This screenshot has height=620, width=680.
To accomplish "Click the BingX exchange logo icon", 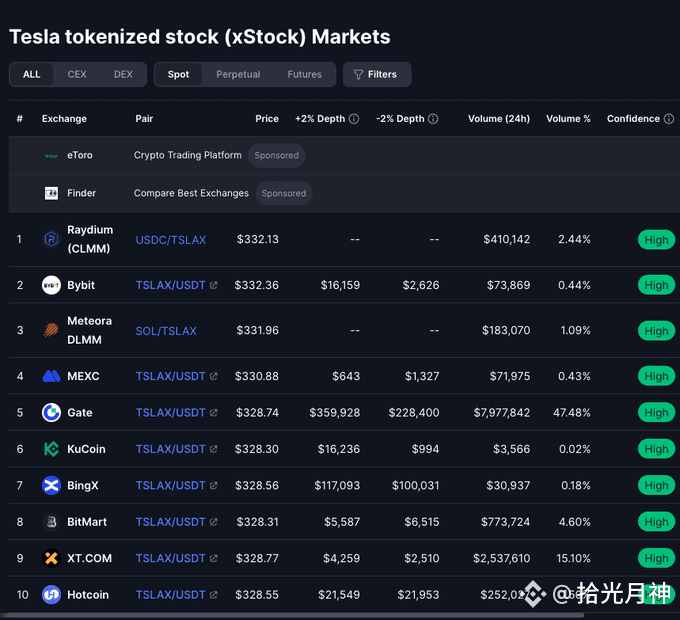I will (51, 485).
